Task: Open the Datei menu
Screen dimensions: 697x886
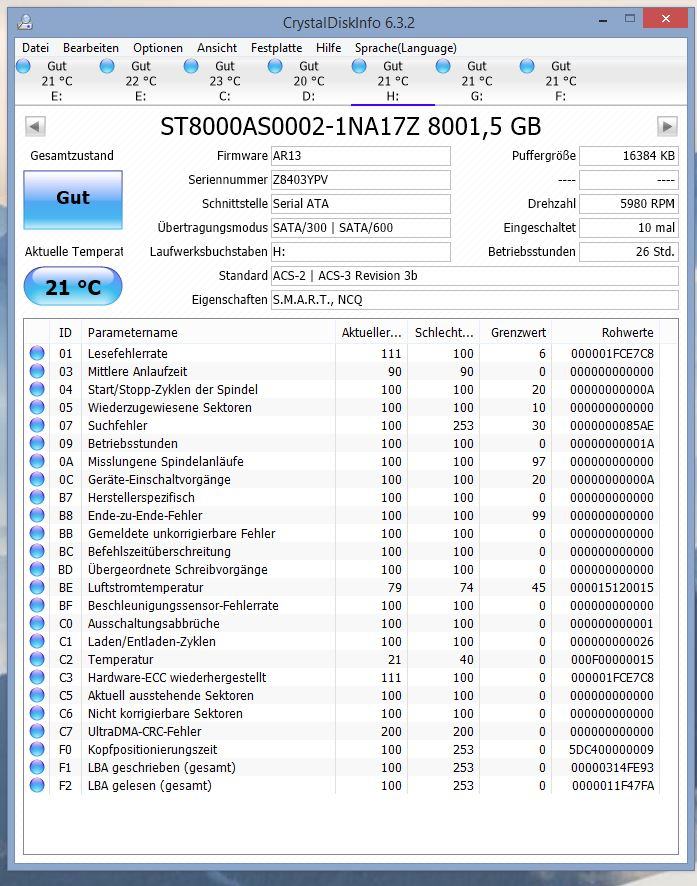Action: (x=35, y=48)
